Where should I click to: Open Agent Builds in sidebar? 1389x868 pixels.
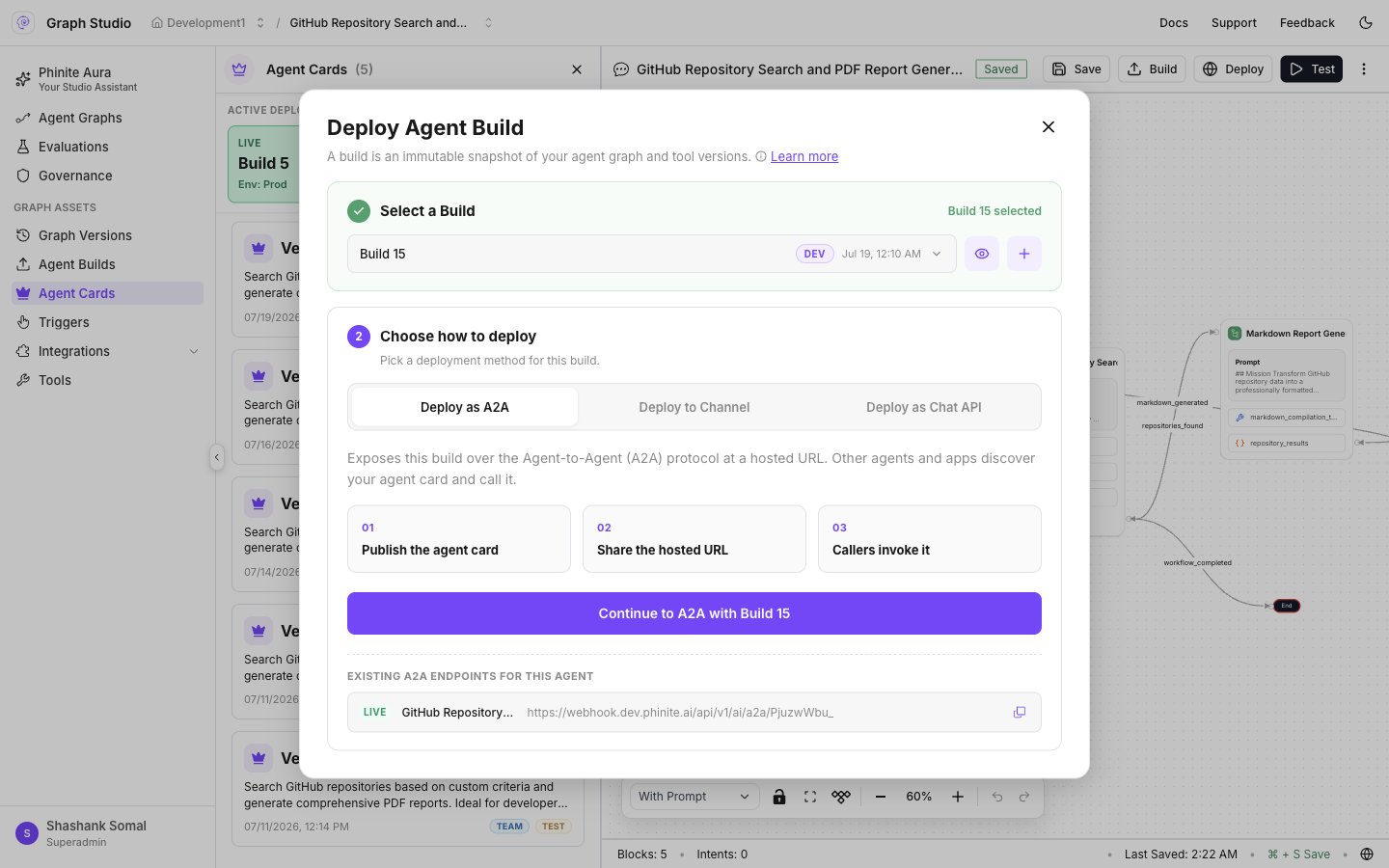(107, 264)
